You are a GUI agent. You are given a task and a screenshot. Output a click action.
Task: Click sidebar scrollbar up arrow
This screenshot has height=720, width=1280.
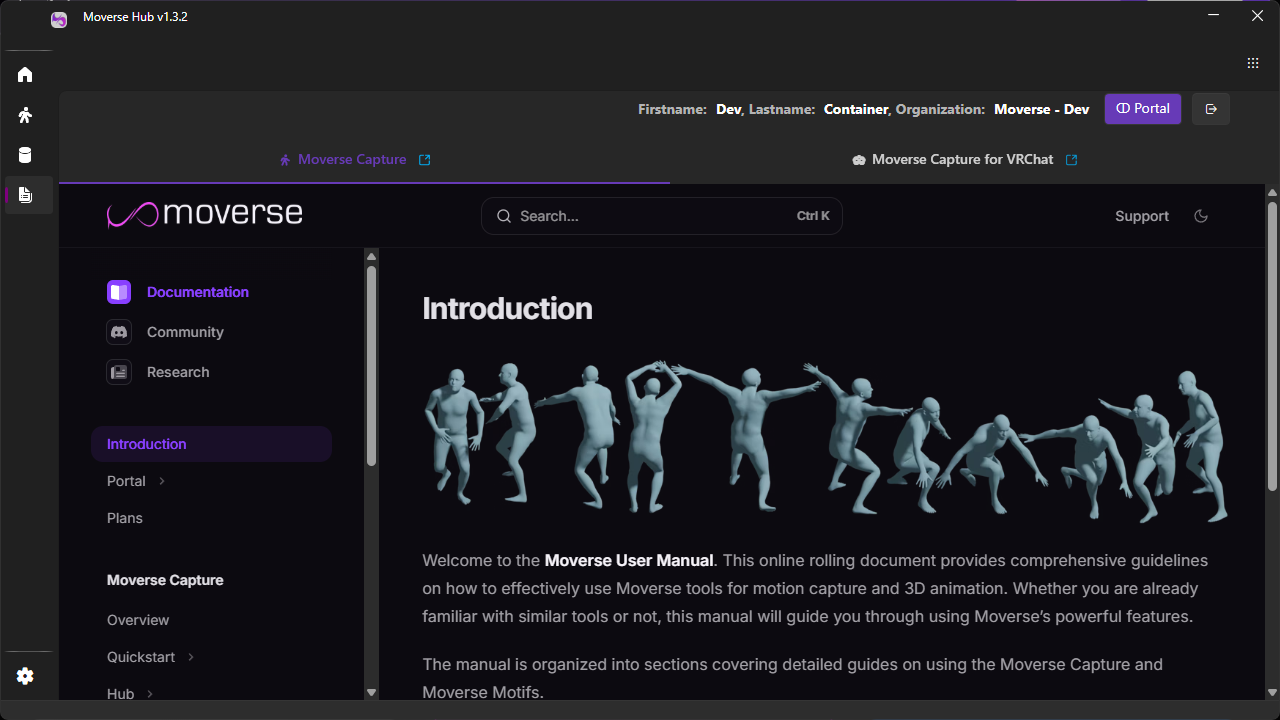[x=371, y=256]
